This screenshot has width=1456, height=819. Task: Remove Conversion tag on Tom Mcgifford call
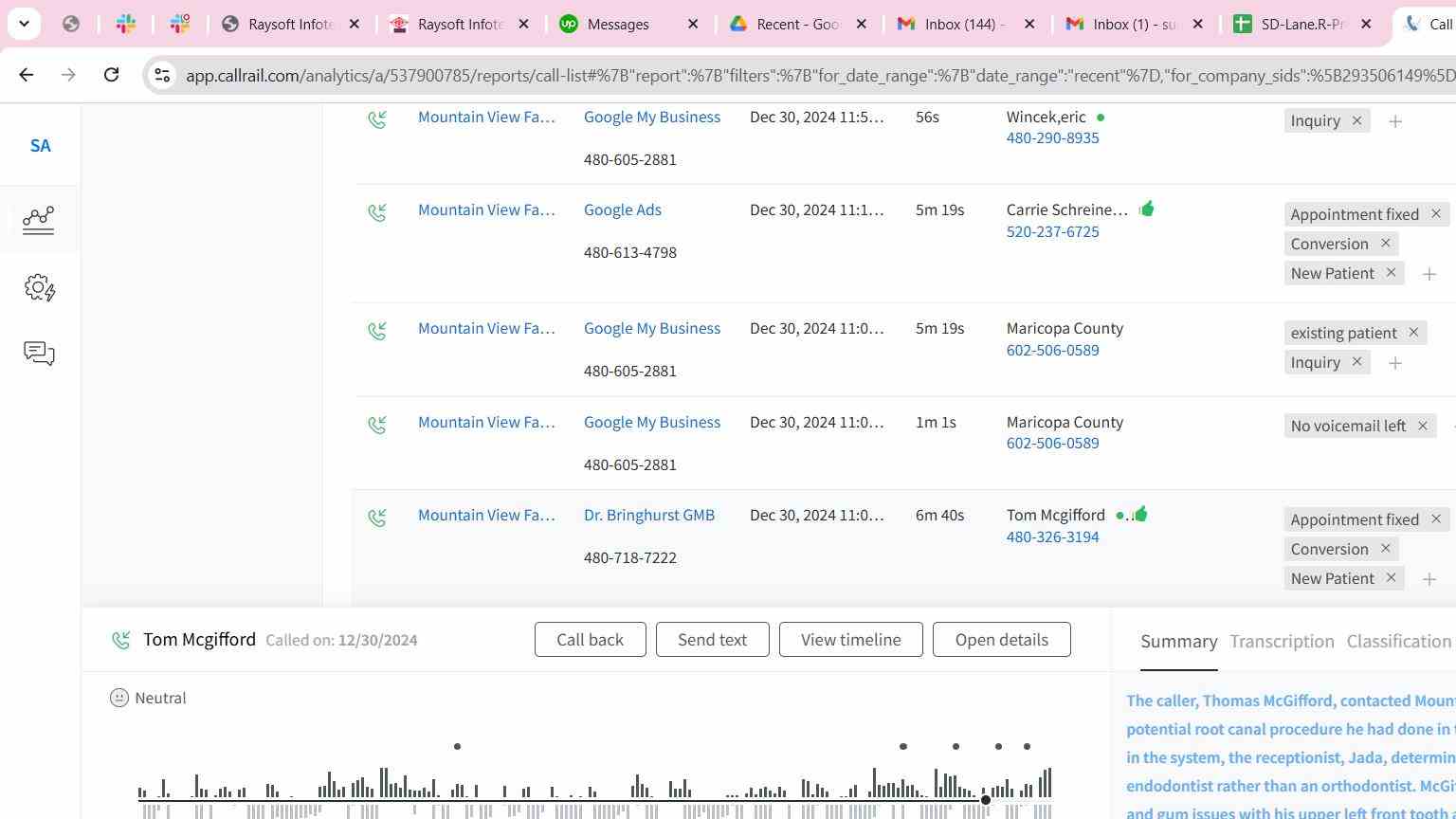click(1385, 549)
